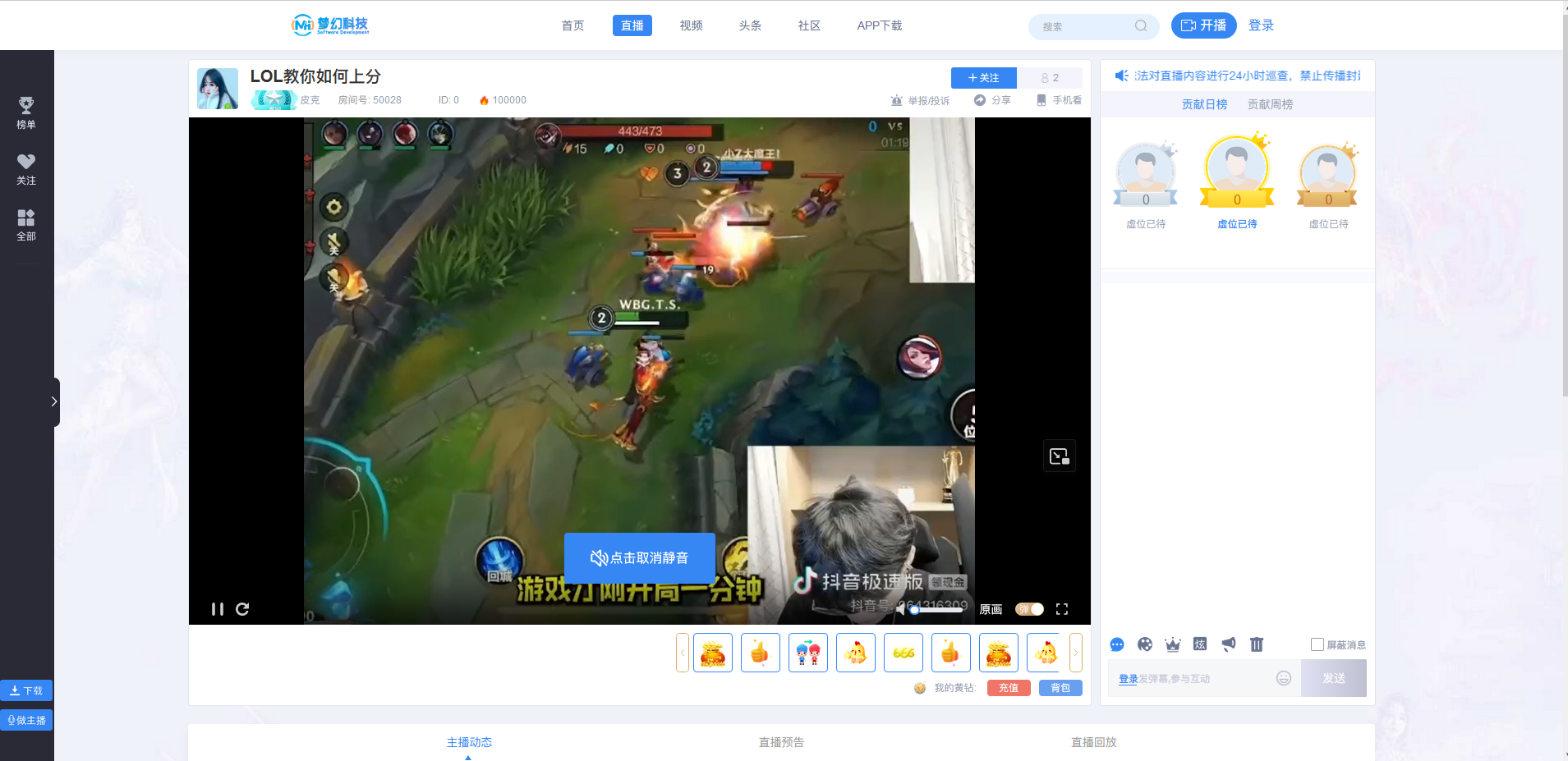Open the 视频 nav item
1568x761 pixels.
(691, 25)
